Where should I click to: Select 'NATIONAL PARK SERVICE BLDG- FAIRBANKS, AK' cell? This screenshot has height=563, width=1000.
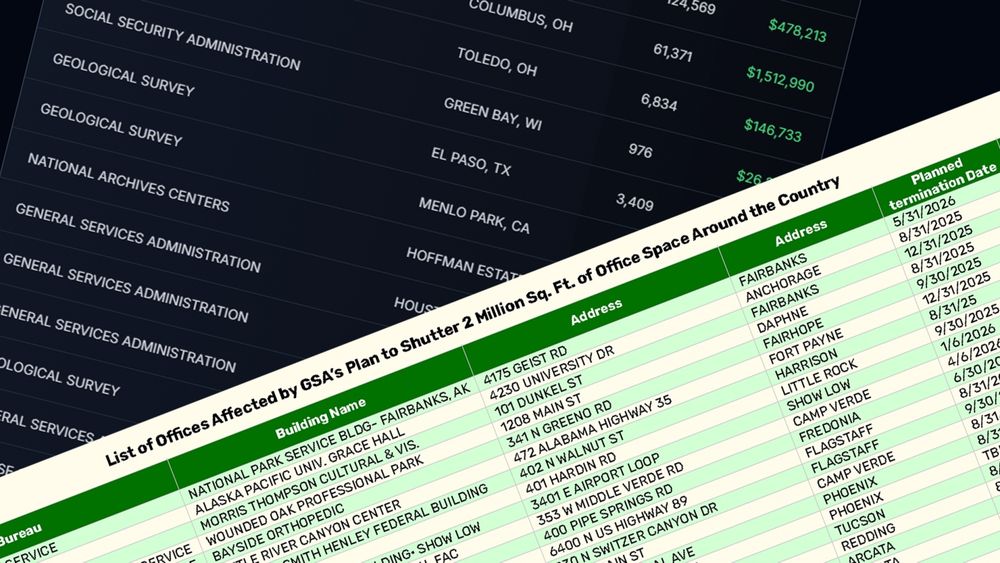coord(329,441)
